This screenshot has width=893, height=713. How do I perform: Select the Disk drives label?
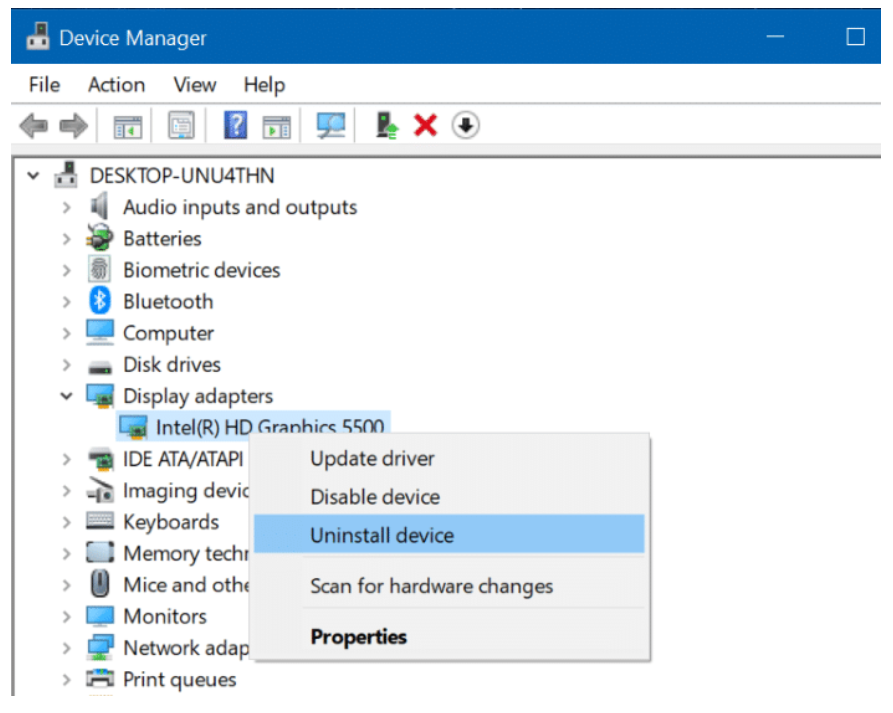coord(172,364)
